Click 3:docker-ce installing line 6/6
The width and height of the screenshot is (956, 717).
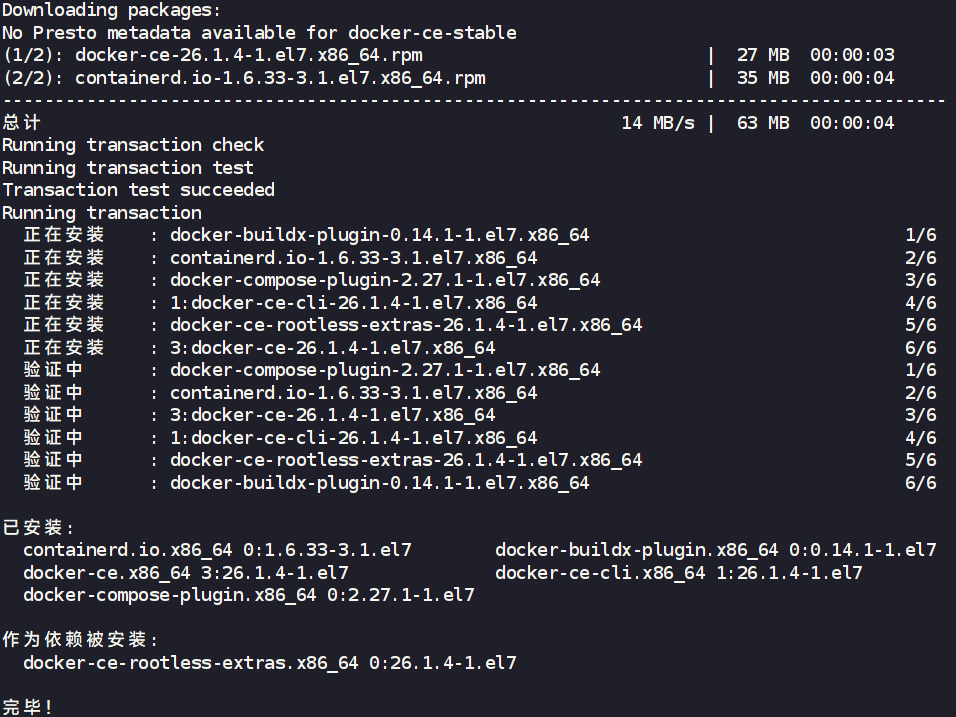pyautogui.click(x=332, y=348)
